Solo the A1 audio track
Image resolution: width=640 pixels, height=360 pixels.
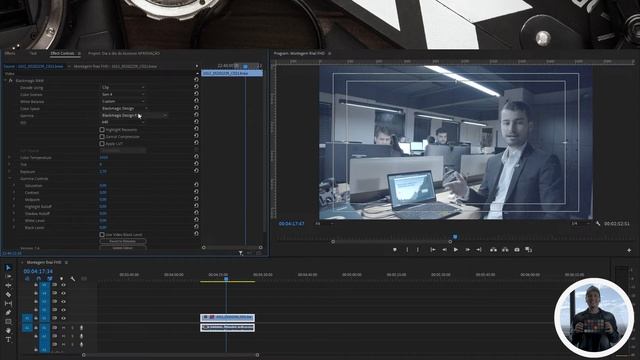72,328
